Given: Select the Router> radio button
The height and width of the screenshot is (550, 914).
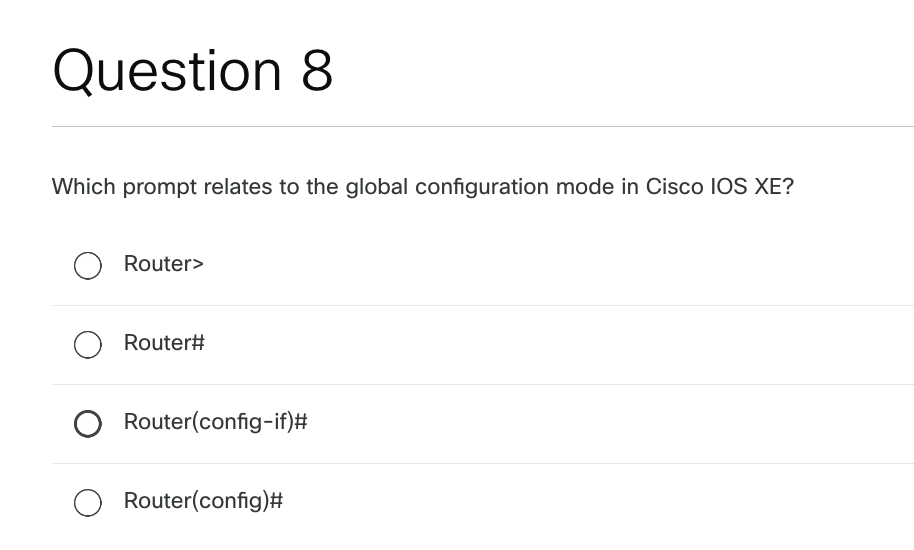Looking at the screenshot, I should (87, 265).
